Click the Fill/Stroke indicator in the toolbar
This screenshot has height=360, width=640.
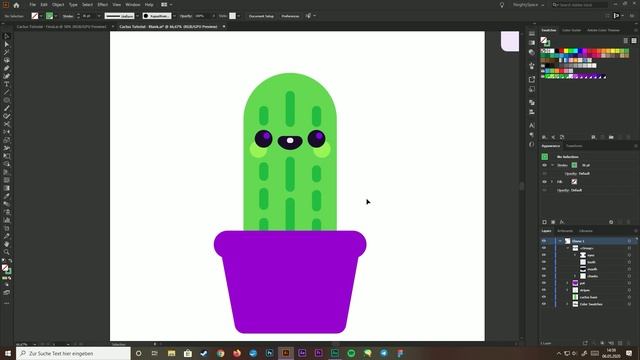(x=7, y=269)
